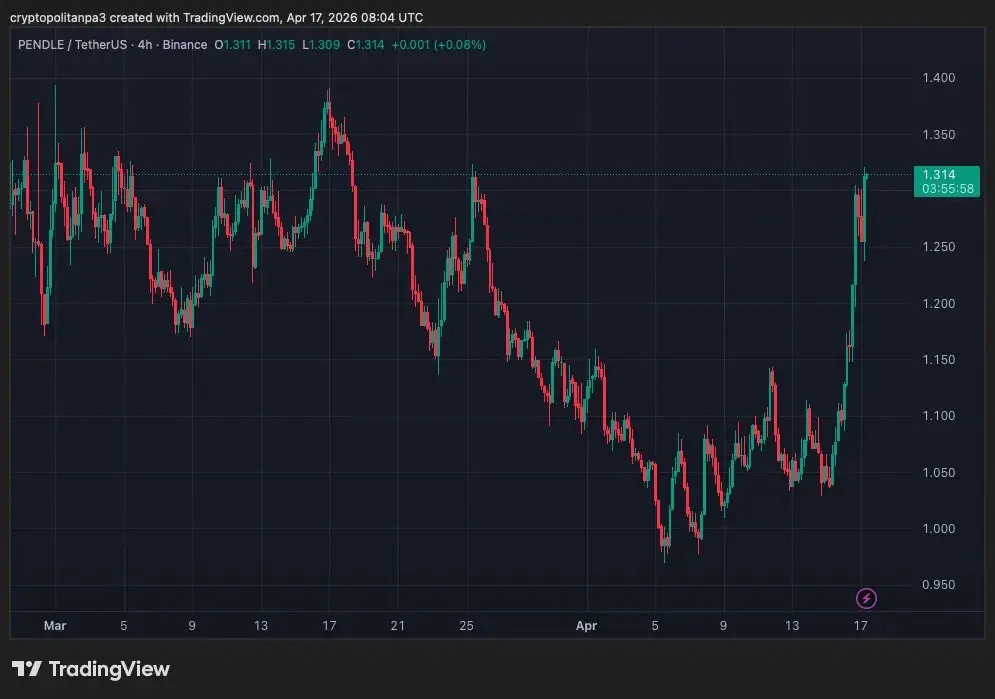Click the +0.001 (+0.08%) change value
This screenshot has width=995, height=699.
coord(438,45)
